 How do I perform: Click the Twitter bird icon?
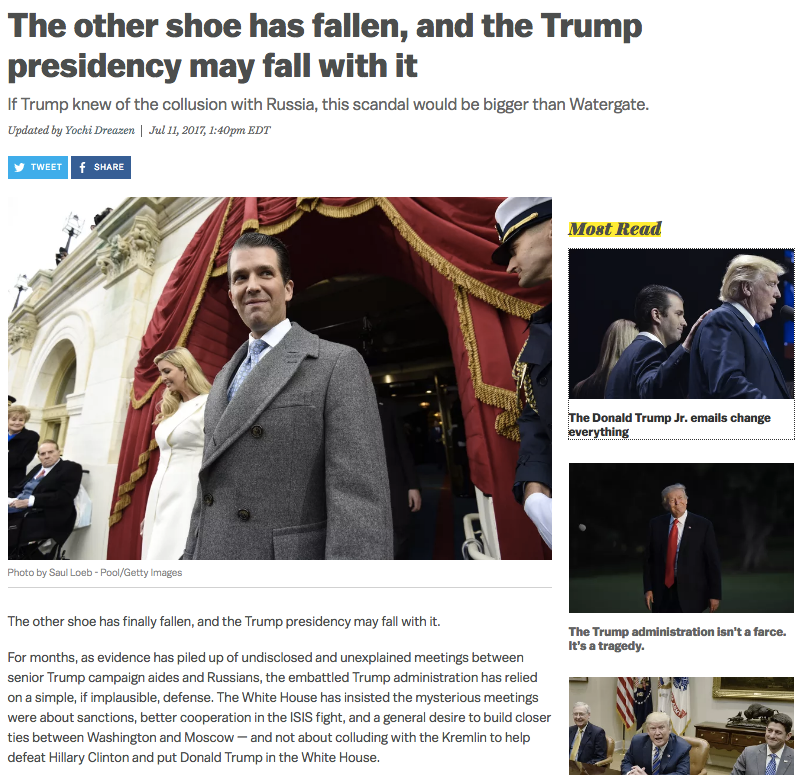[x=19, y=167]
